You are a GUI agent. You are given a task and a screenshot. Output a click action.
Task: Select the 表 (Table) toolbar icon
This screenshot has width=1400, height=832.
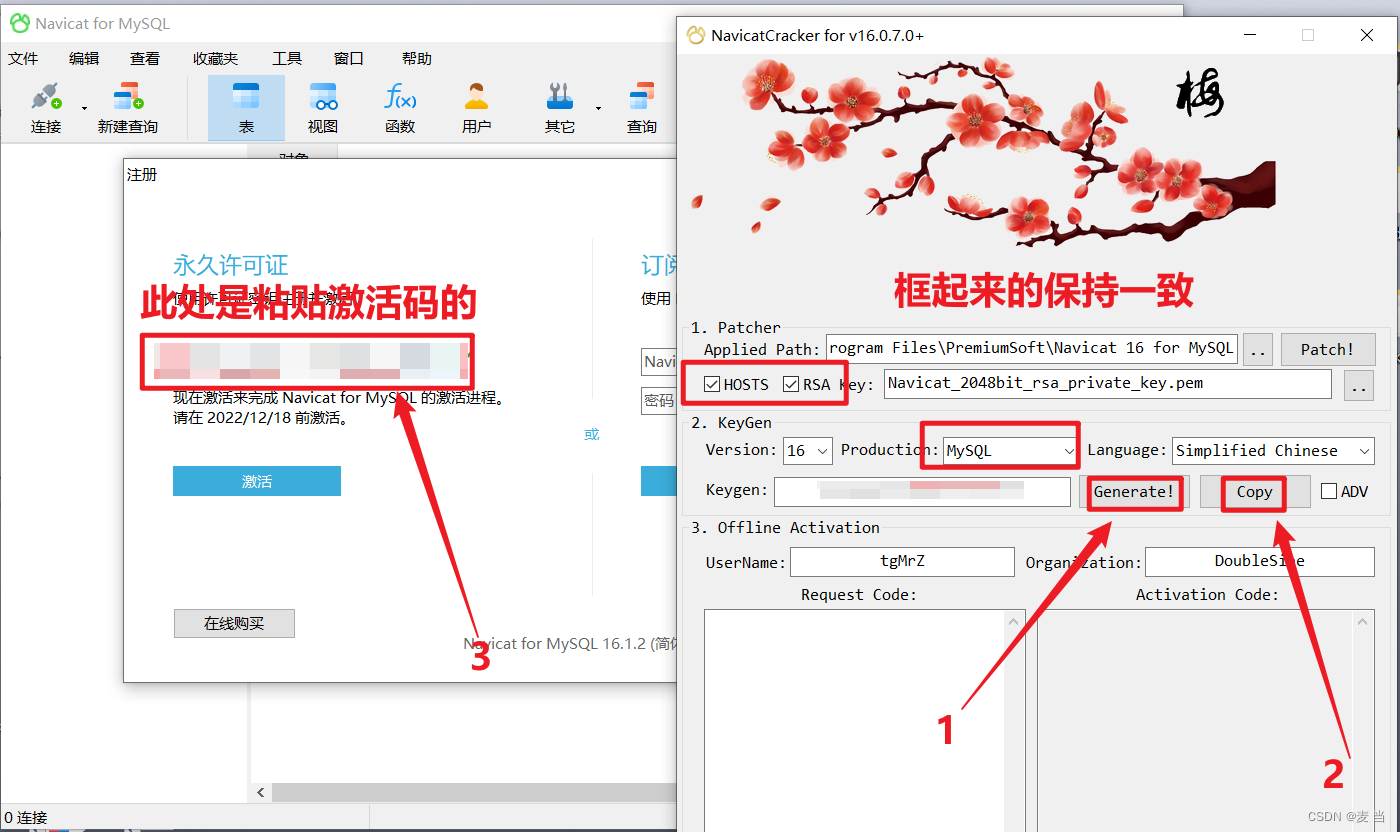point(246,108)
